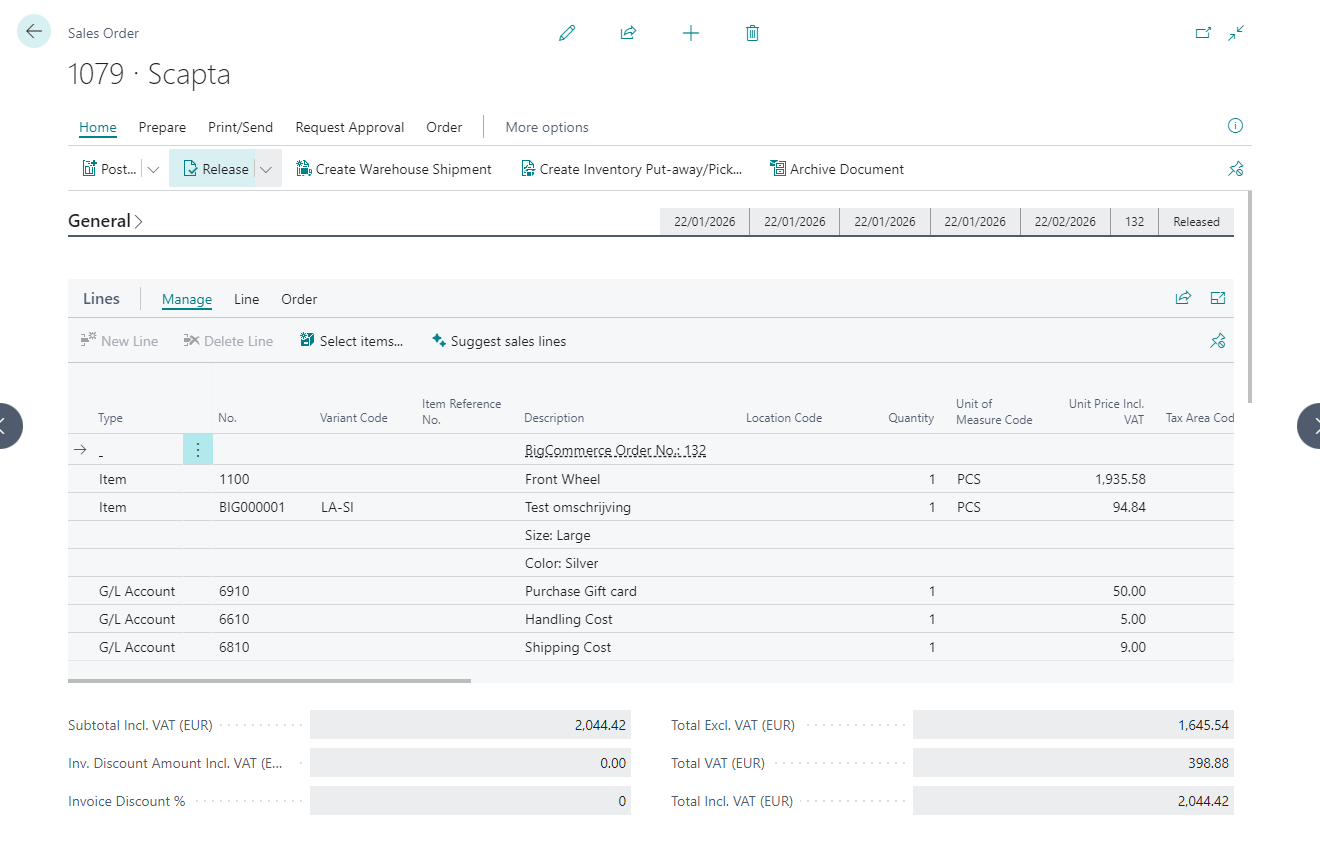
Task: Click Post… action
Action: pos(109,169)
